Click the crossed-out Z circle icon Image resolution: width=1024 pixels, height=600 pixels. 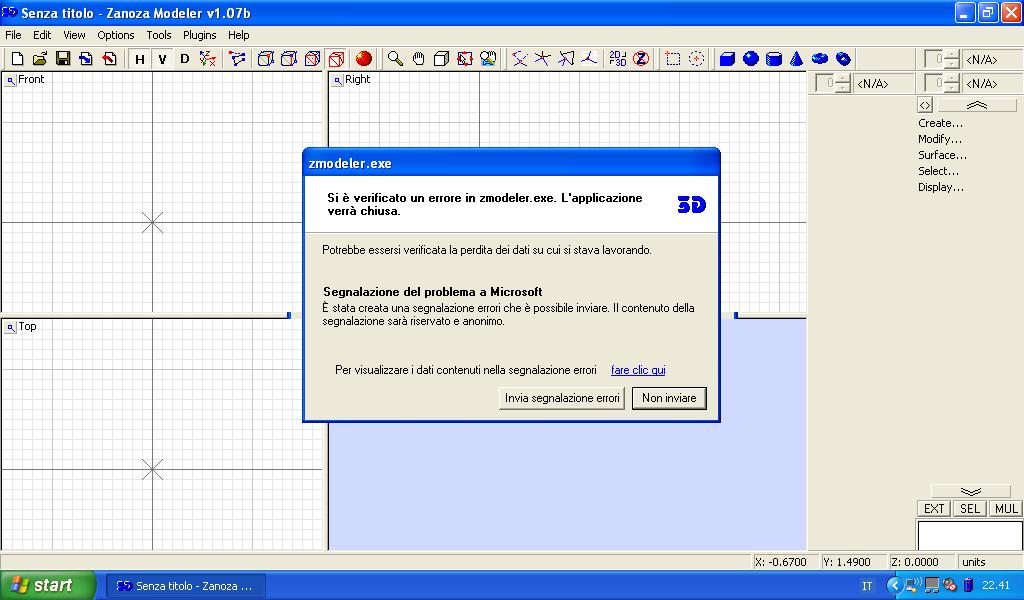coord(641,59)
